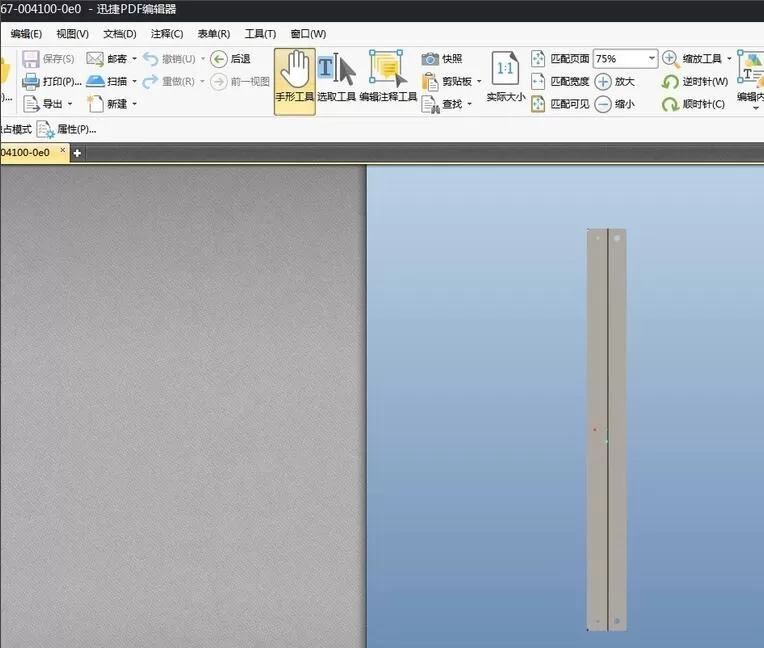Expand the Mail (邮寄) dropdown arrow
Viewport: 764px width, 648px height.
tap(134, 59)
